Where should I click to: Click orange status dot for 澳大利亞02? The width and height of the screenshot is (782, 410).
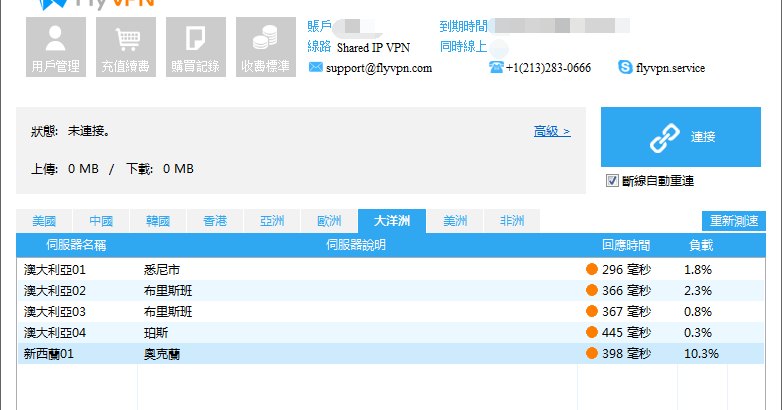tap(592, 290)
